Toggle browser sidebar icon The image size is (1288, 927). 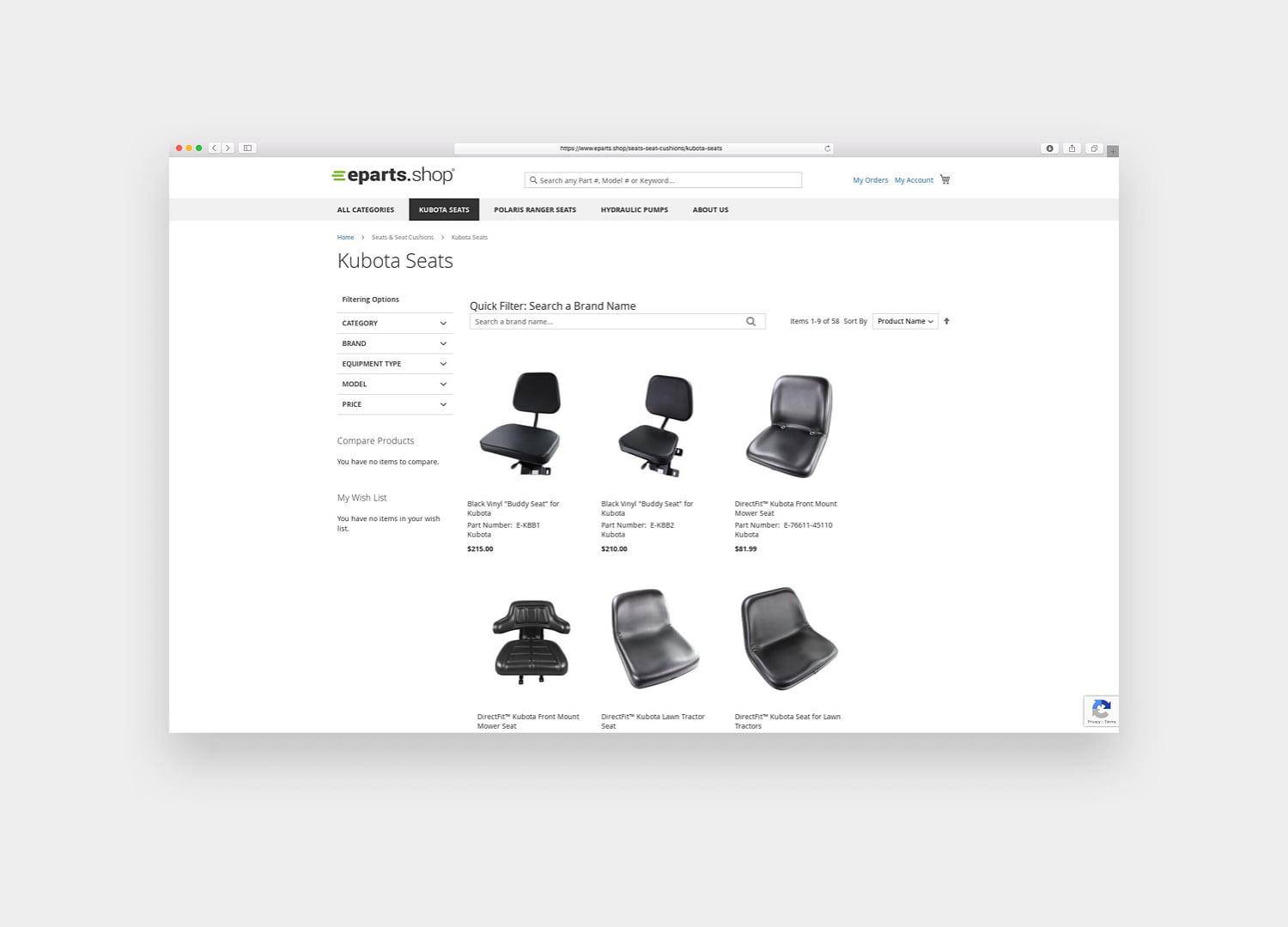(247, 148)
